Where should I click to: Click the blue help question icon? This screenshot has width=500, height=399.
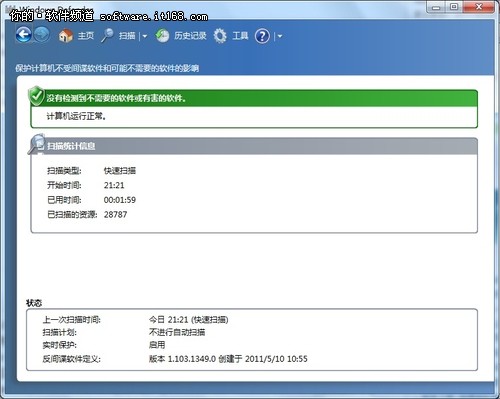(x=262, y=36)
